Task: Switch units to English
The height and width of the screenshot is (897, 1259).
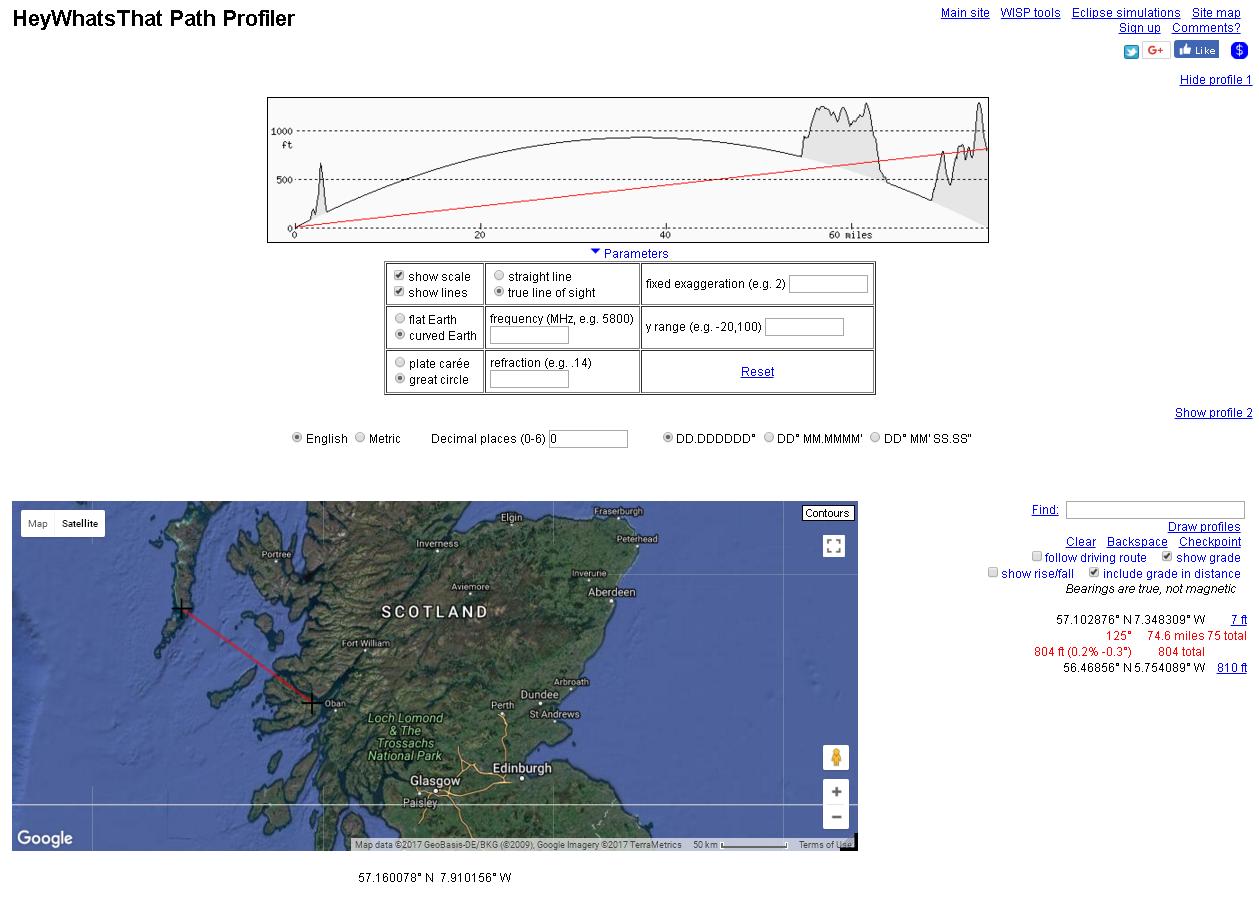Action: (x=297, y=438)
